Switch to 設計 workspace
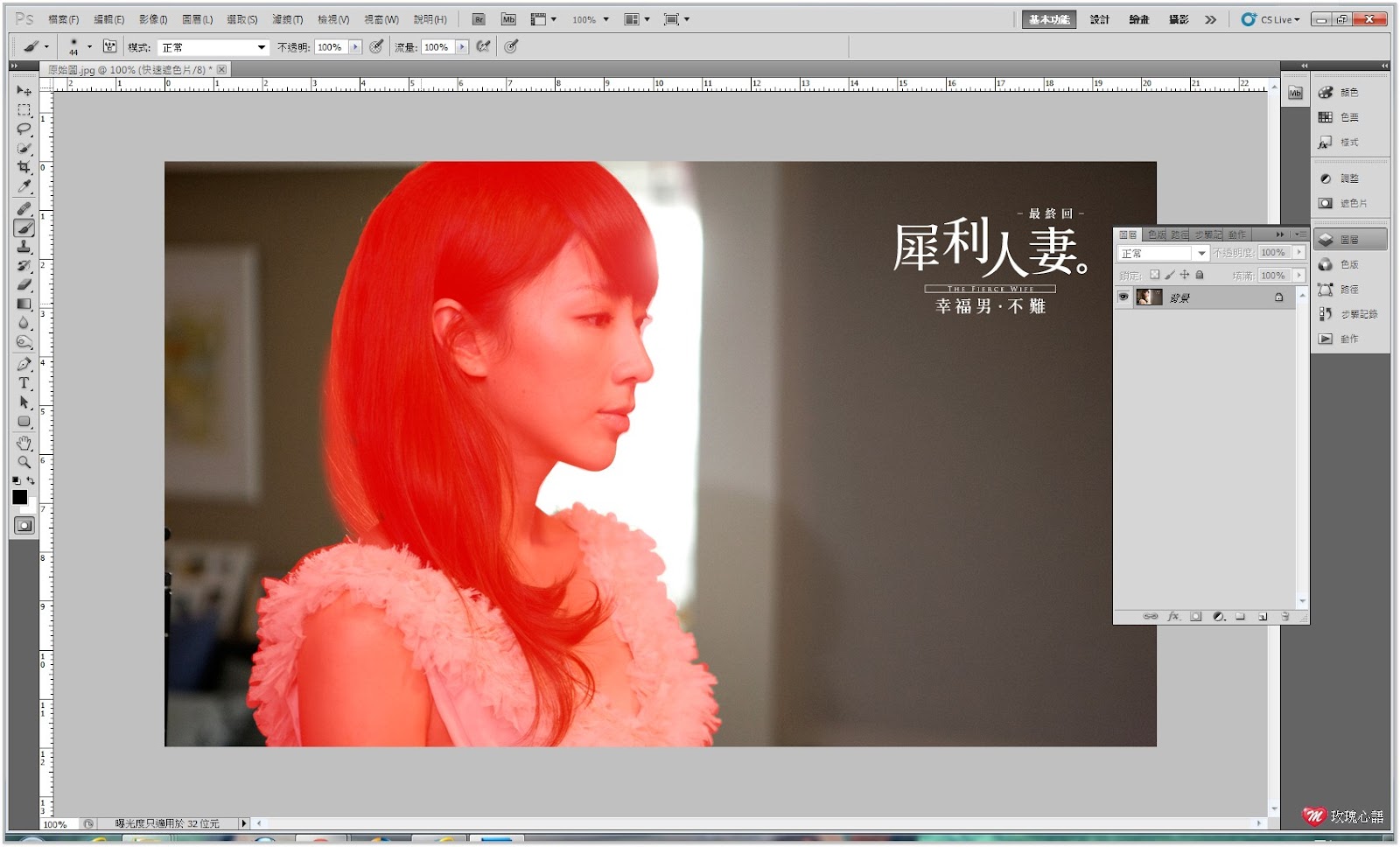Viewport: 1400px width, 847px height. click(1099, 19)
